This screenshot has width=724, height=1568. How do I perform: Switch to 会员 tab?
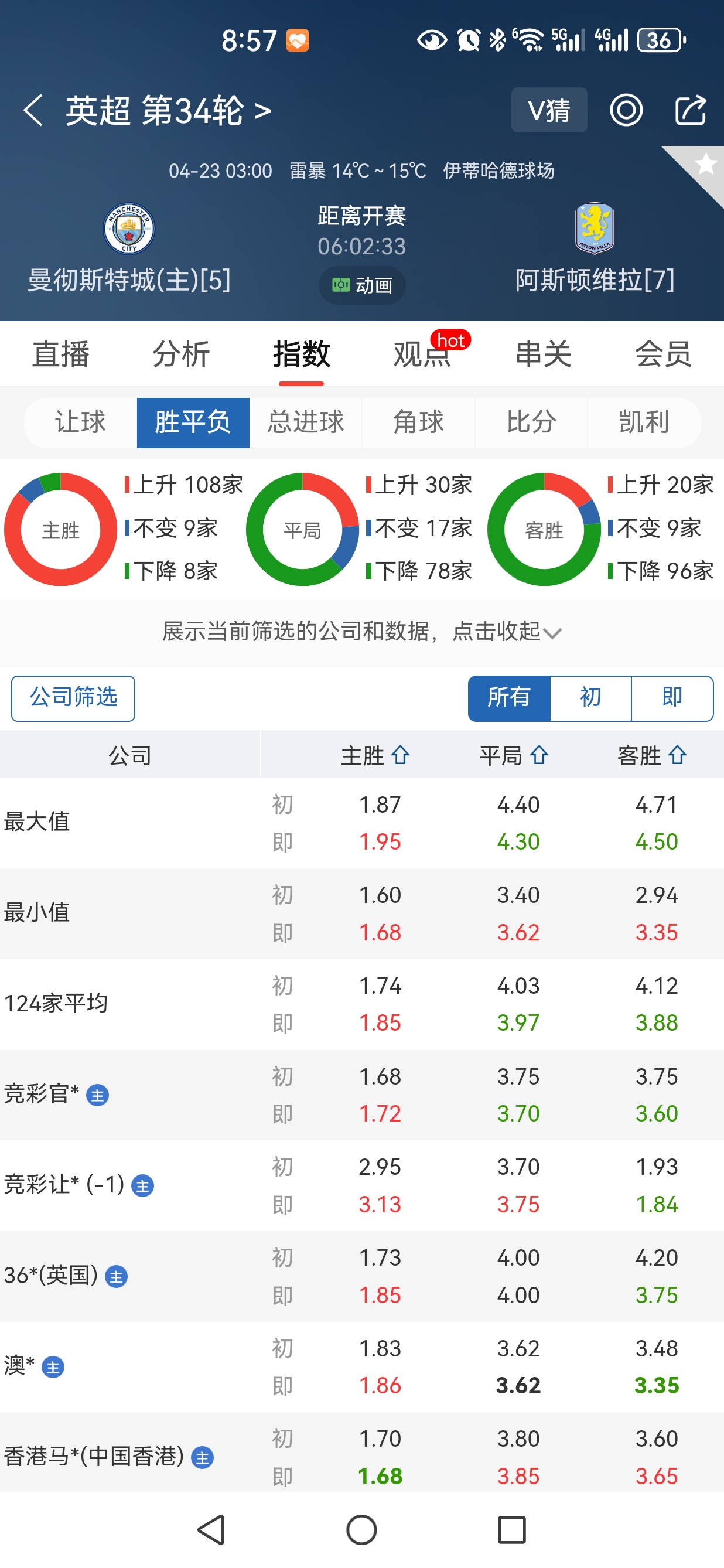(x=664, y=354)
